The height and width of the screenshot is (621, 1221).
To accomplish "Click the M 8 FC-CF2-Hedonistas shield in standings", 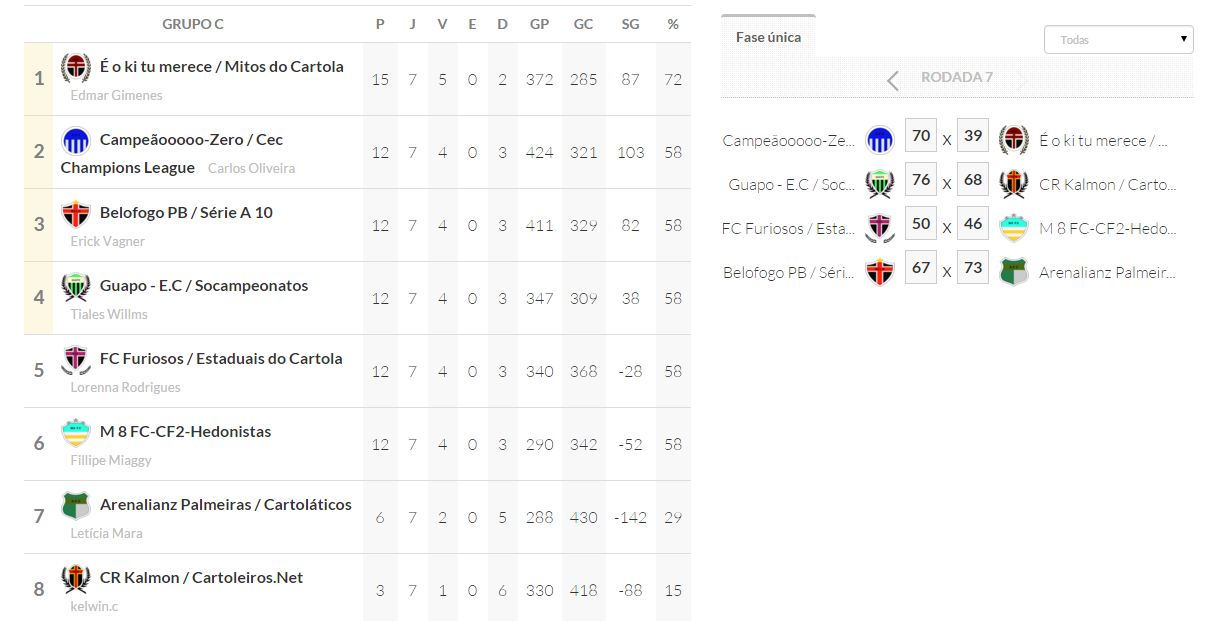I will (76, 433).
